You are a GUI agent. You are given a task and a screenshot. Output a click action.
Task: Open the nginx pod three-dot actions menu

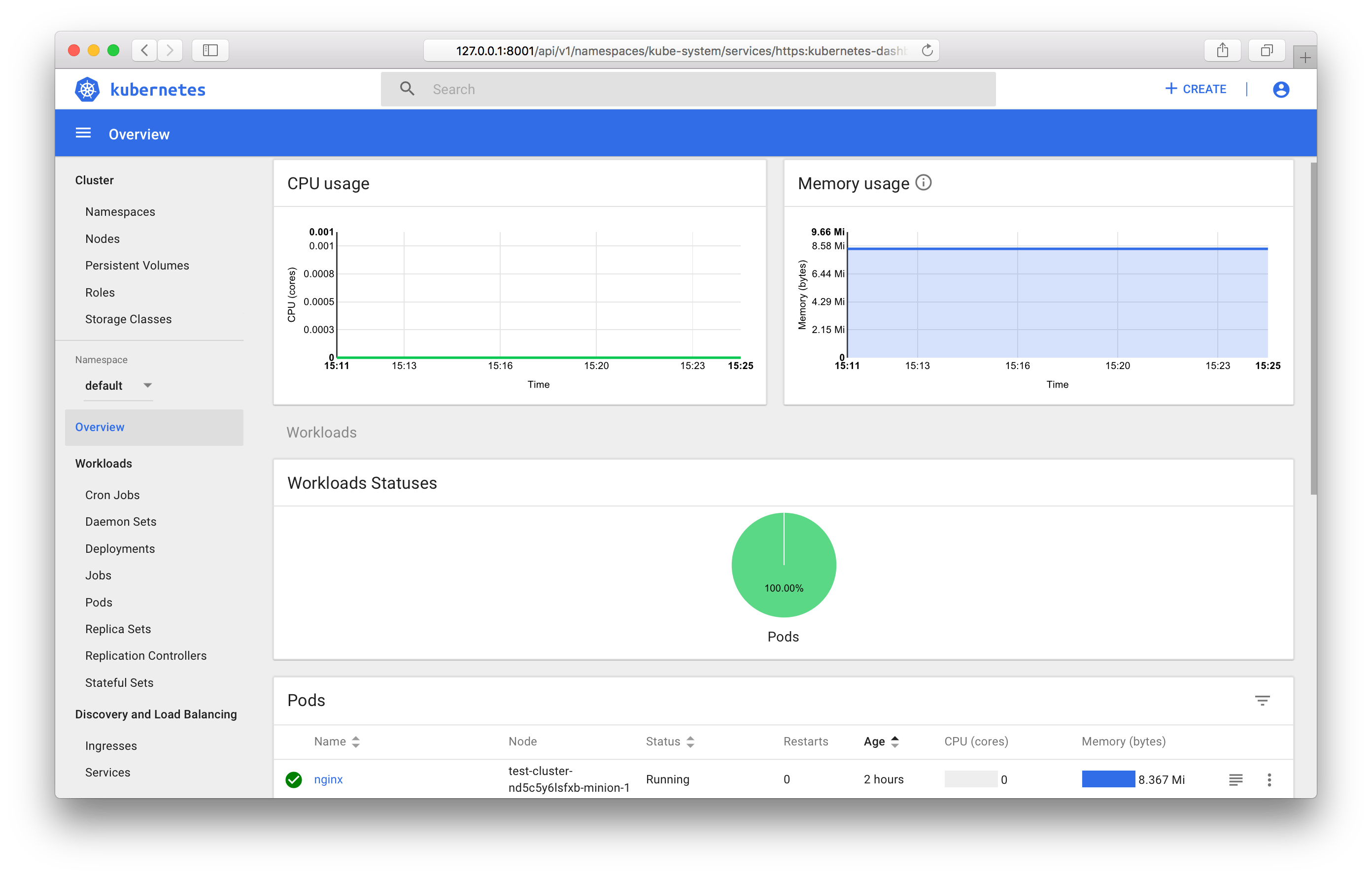click(x=1269, y=779)
